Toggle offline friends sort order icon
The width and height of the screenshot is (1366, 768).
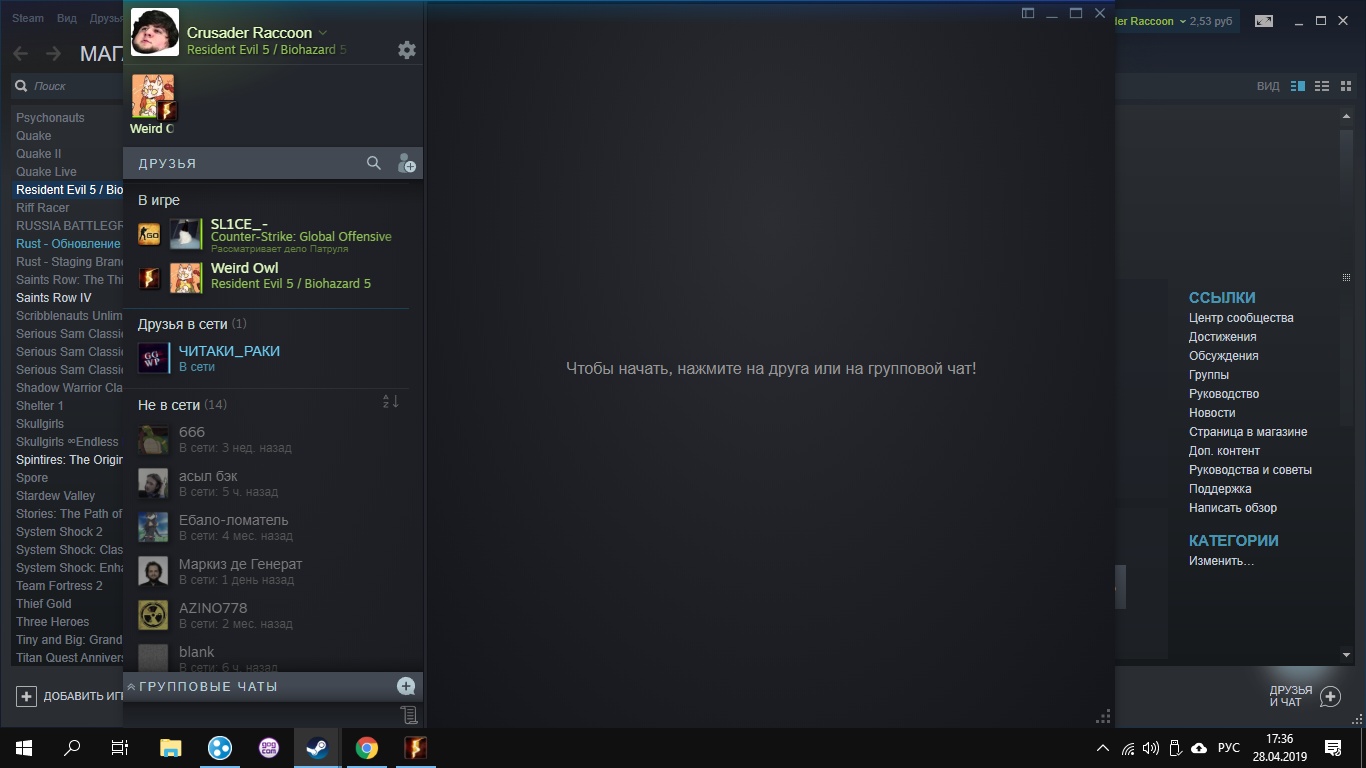tap(391, 402)
